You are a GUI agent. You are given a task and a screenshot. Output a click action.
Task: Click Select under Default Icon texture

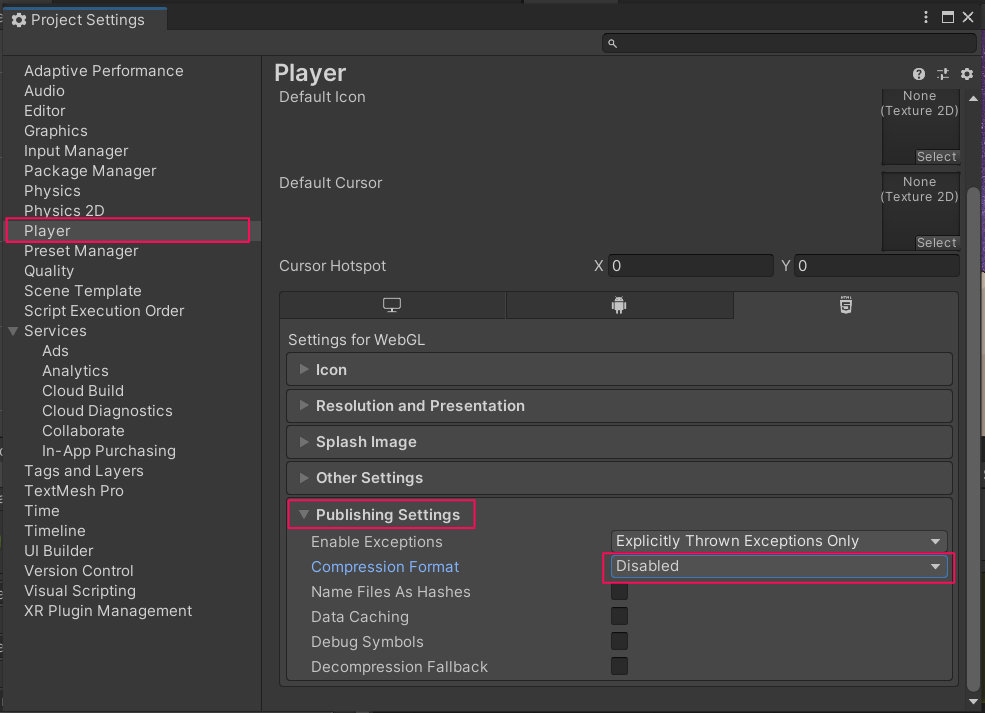point(936,156)
